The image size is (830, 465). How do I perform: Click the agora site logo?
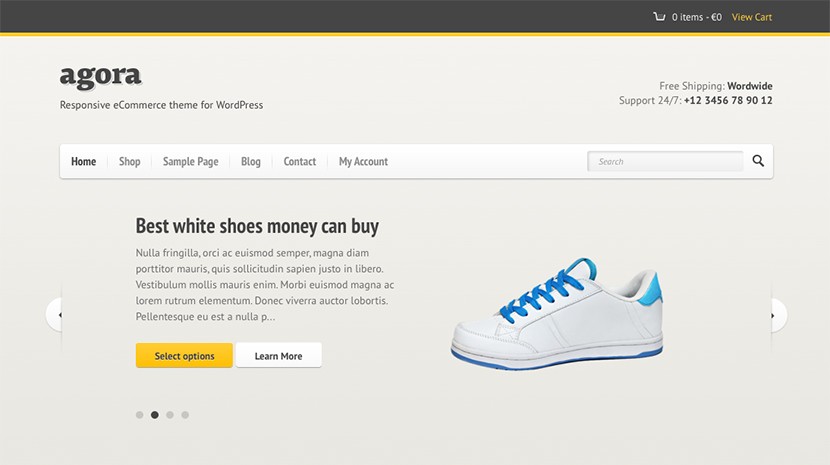click(101, 76)
